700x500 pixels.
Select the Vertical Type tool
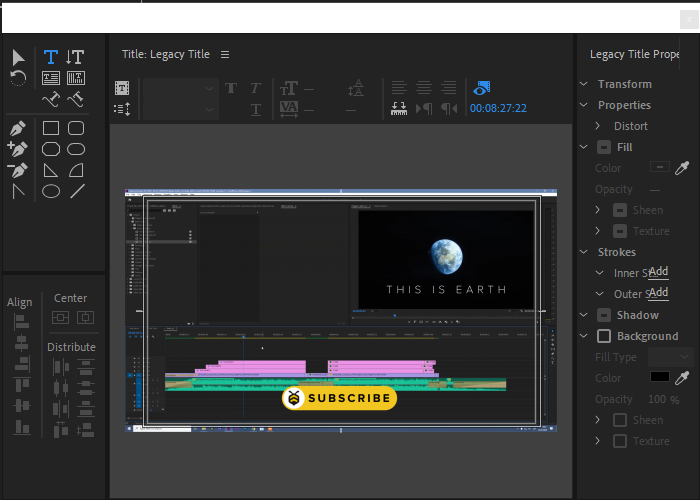[75, 57]
